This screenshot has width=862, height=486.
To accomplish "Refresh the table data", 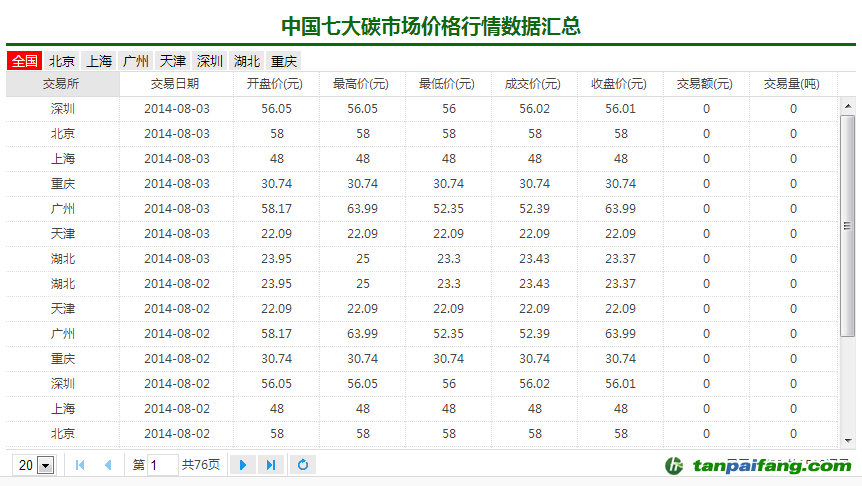I will pyautogui.click(x=303, y=465).
